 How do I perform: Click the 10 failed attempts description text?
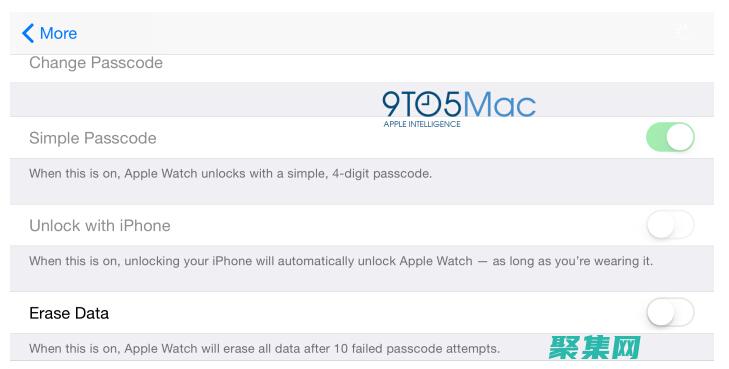click(x=265, y=349)
